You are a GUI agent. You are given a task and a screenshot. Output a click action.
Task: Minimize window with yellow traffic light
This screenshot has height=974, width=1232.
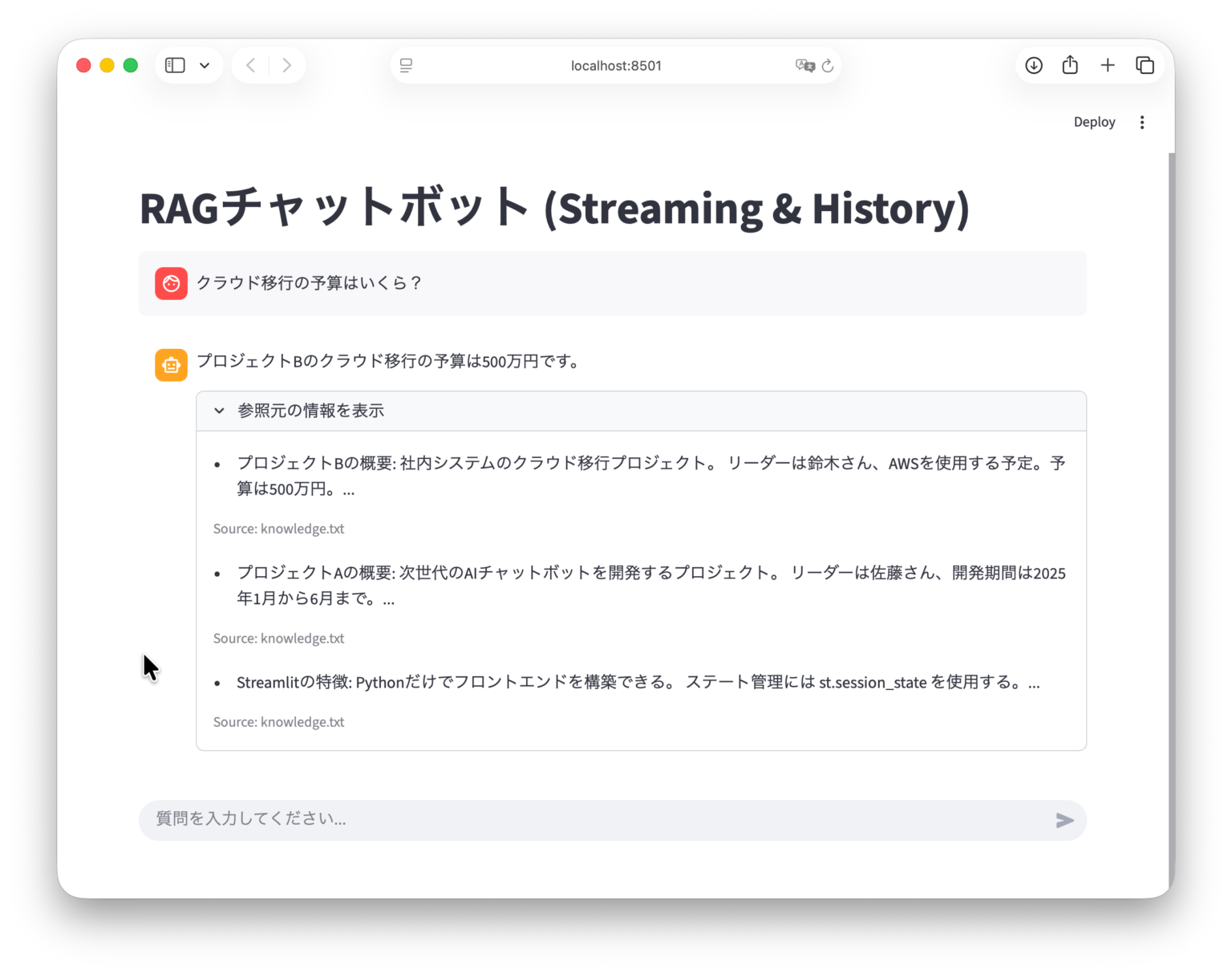click(107, 65)
